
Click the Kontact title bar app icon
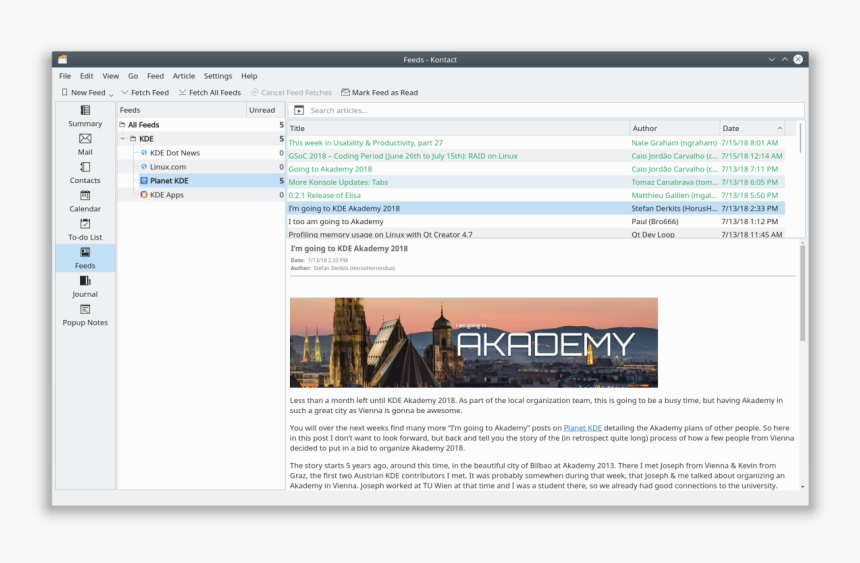tap(63, 59)
